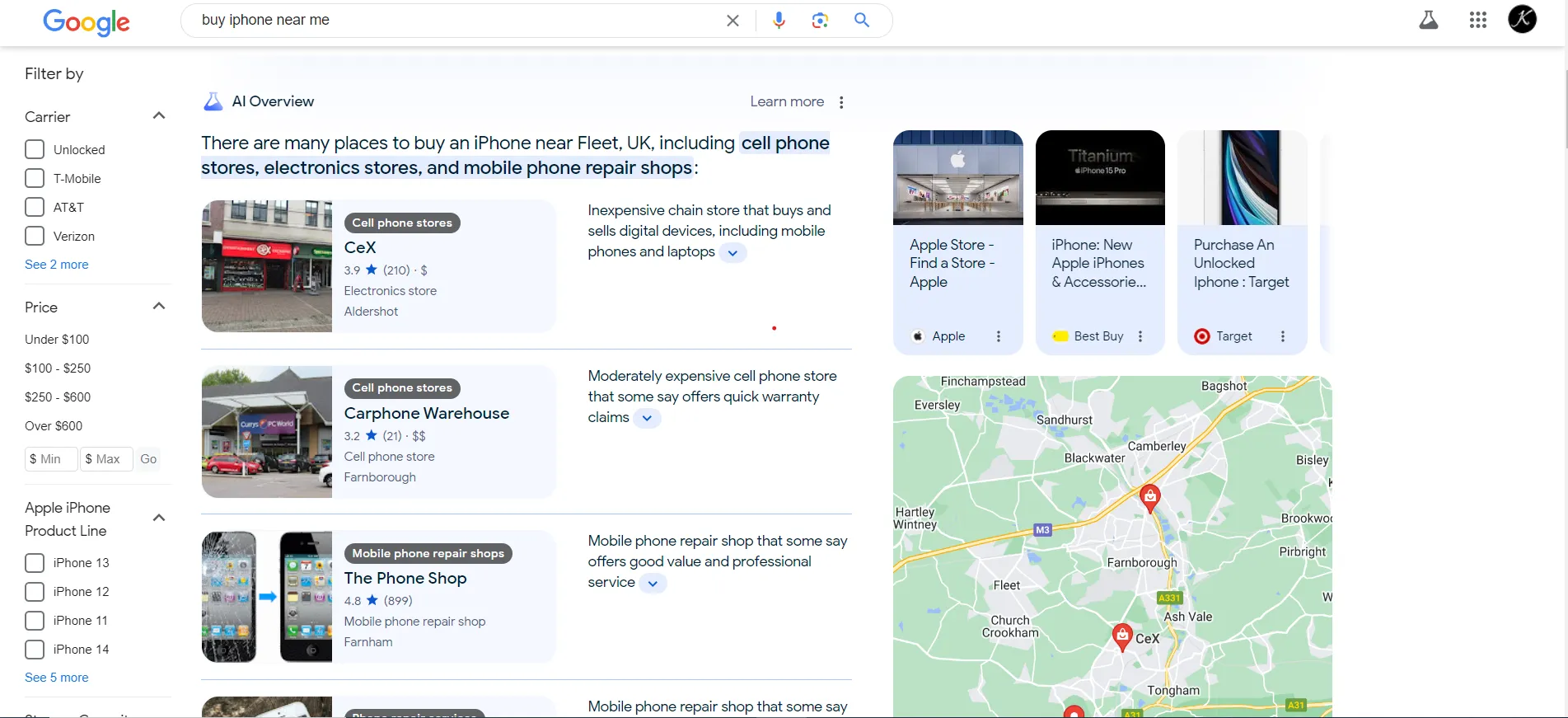Click the magnifying glass search button
1568x718 pixels.
[x=862, y=21]
